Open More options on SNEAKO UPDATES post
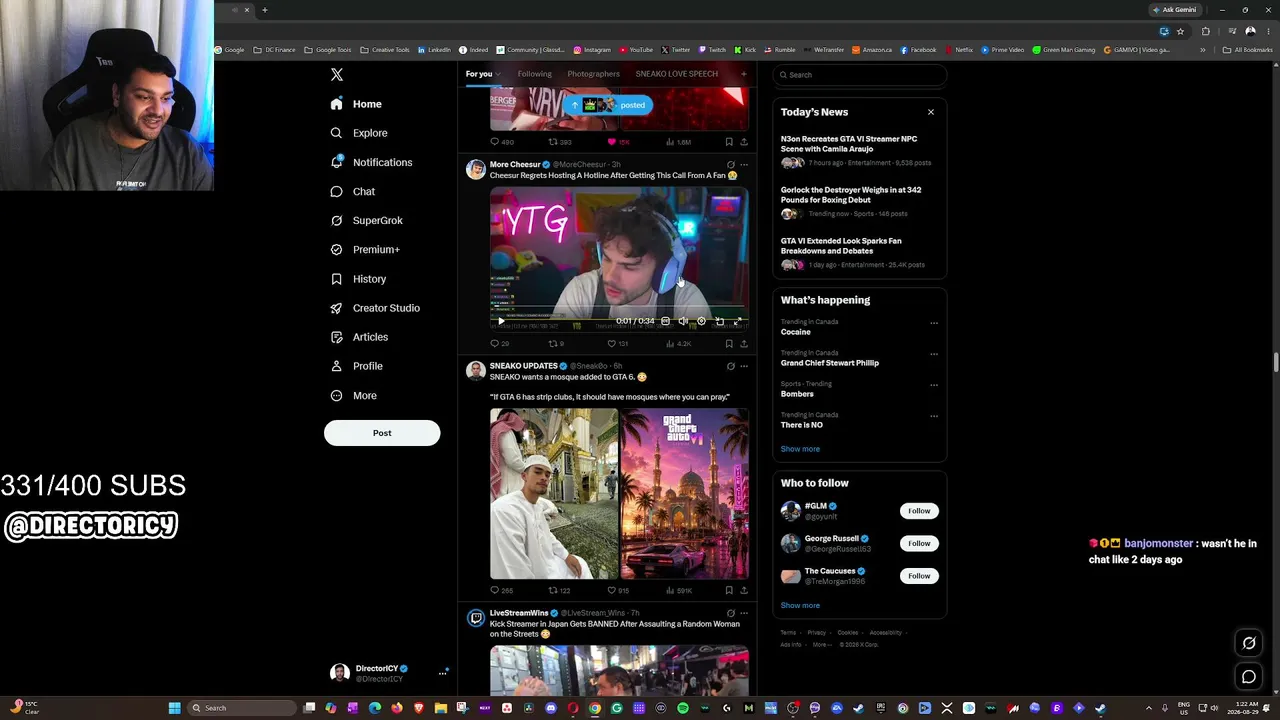Viewport: 1280px width, 720px height. (x=743, y=366)
